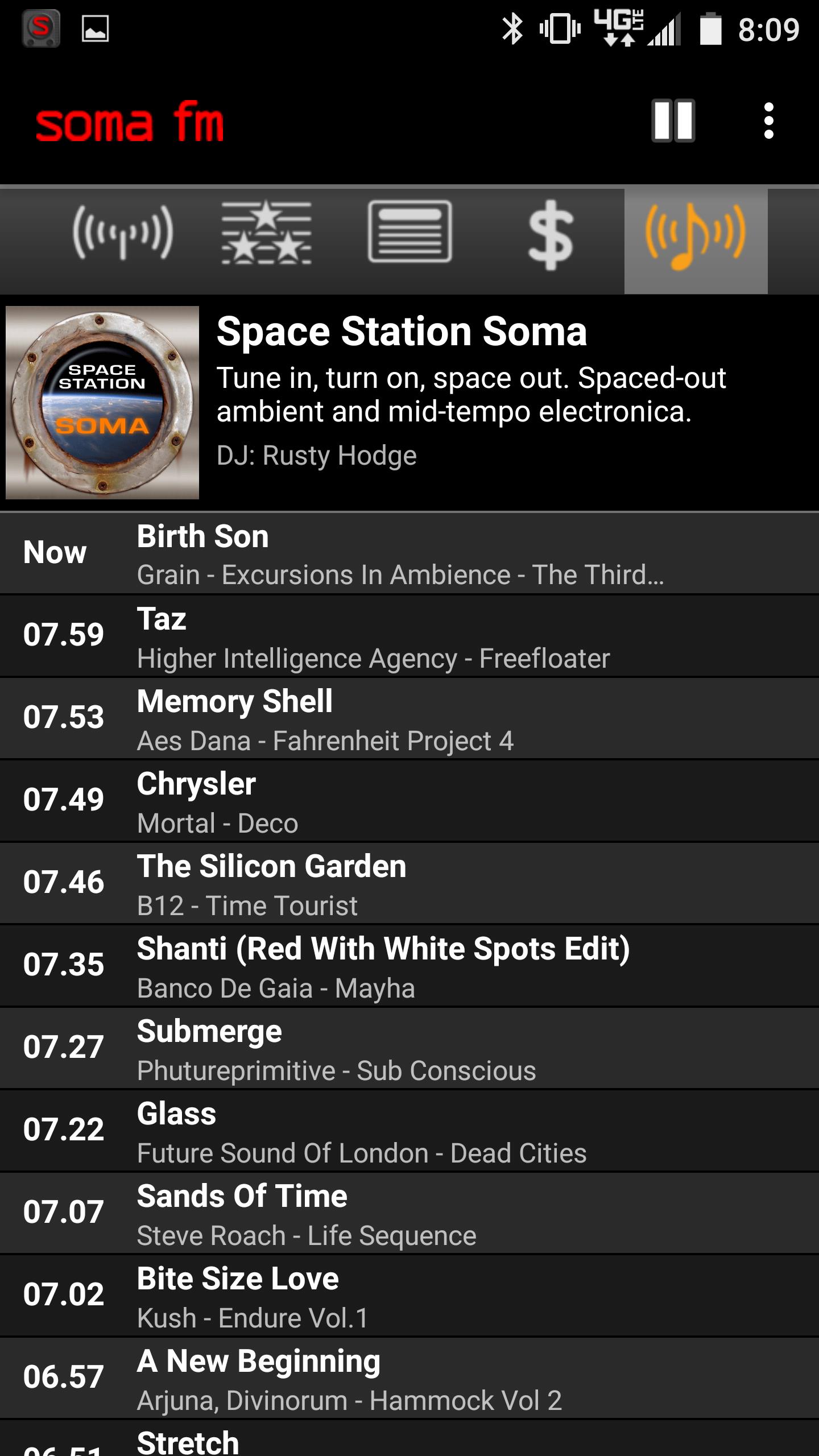
Task: Select the Sands Of Time track
Action: pyautogui.click(x=409, y=1213)
